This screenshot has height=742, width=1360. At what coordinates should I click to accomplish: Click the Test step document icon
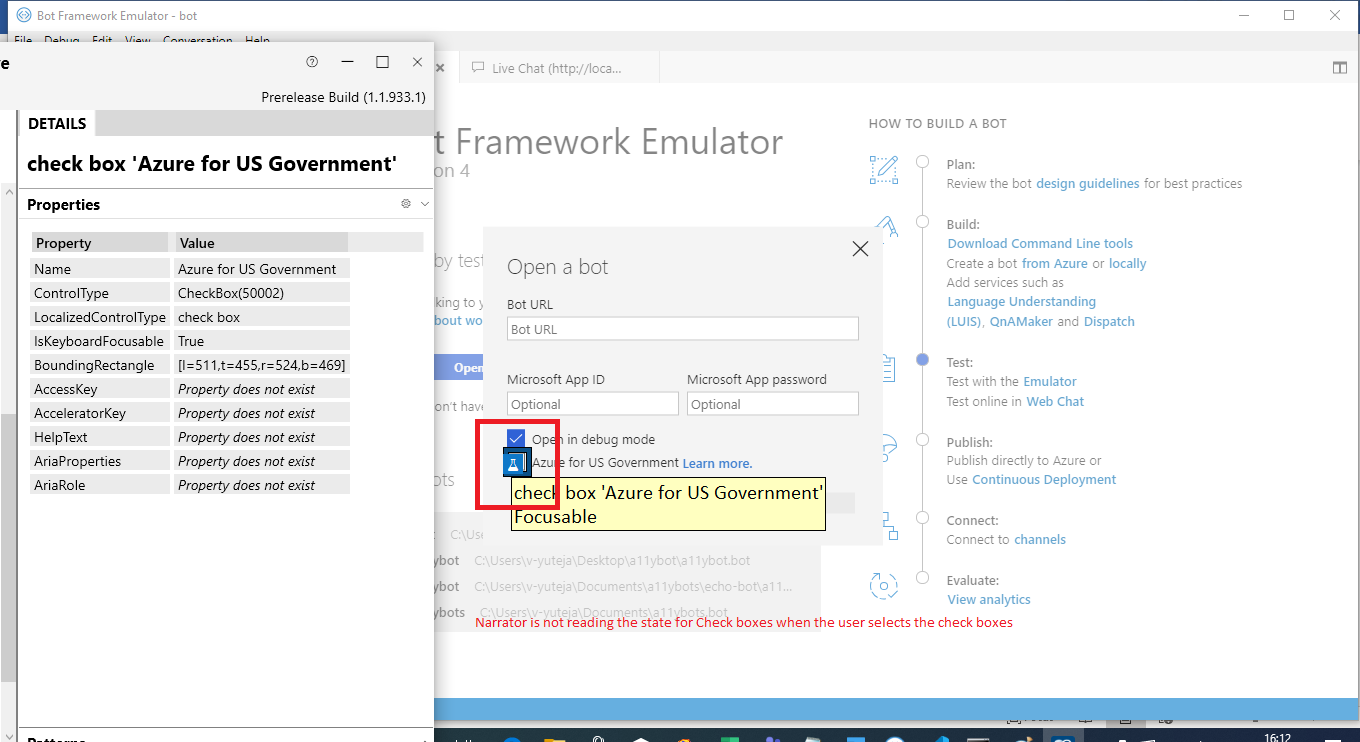[889, 369]
